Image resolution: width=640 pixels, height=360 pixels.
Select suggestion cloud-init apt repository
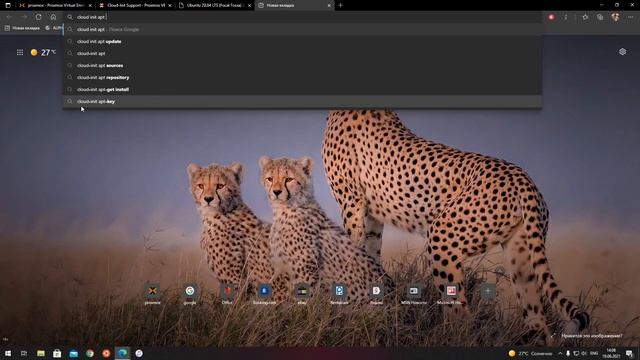(302, 77)
